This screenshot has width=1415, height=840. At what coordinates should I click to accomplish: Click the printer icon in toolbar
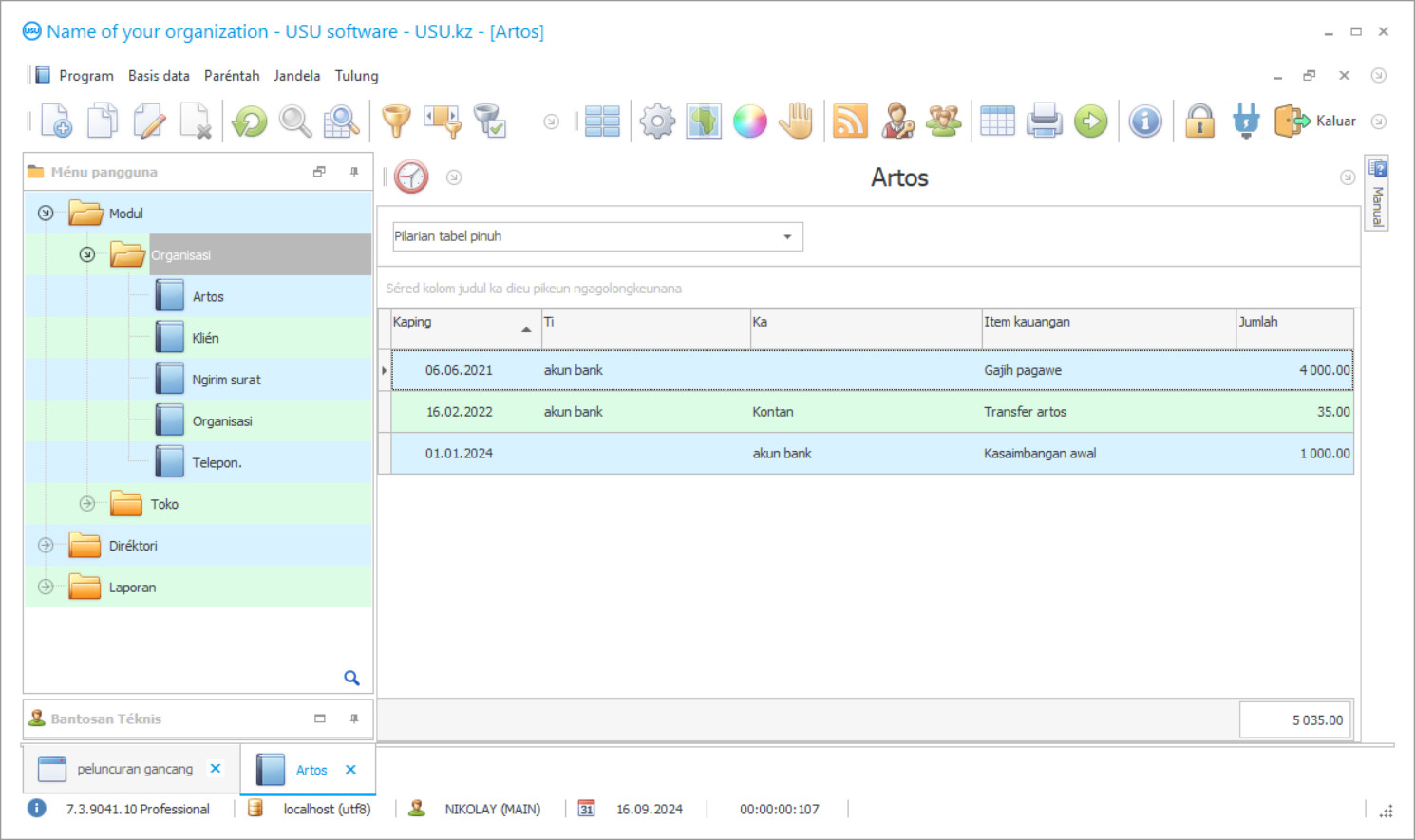pyautogui.click(x=1044, y=121)
